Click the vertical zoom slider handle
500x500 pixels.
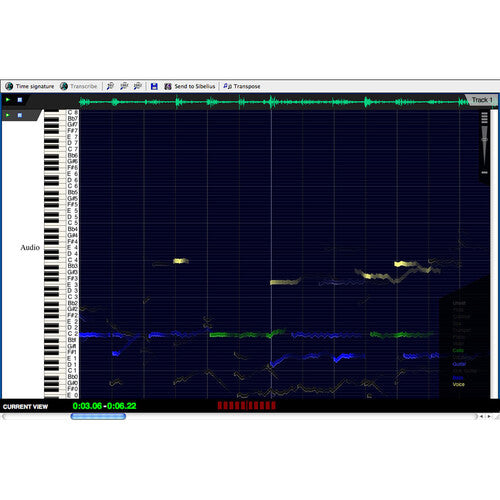pyautogui.click(x=485, y=139)
